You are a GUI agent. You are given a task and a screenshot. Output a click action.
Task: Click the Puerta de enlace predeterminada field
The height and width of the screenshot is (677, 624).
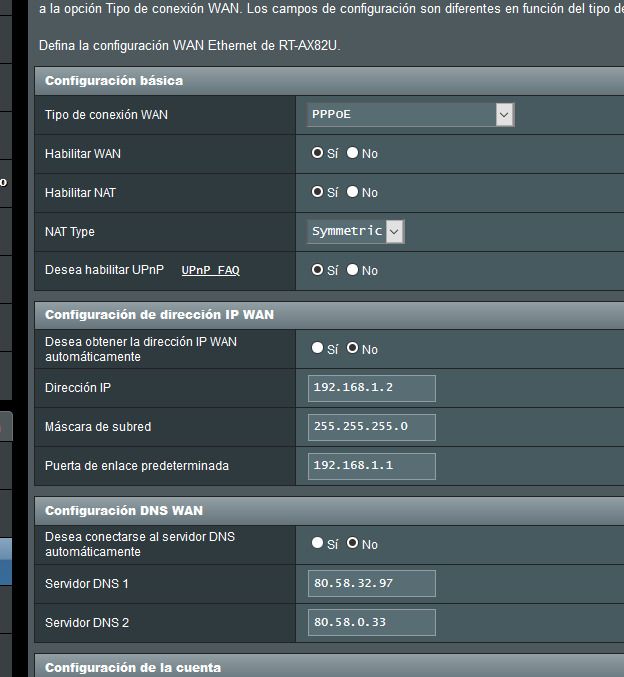(x=372, y=466)
